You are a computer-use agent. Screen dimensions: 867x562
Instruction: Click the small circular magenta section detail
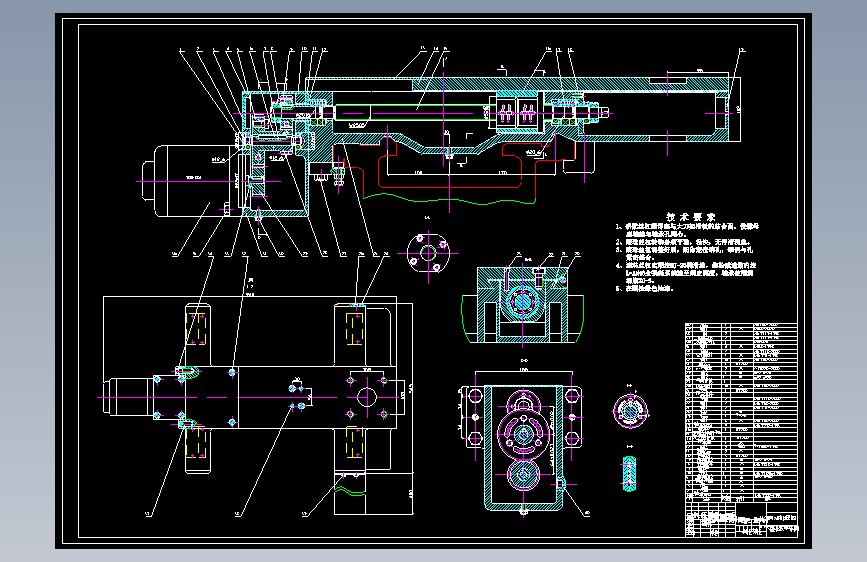pyautogui.click(x=630, y=412)
